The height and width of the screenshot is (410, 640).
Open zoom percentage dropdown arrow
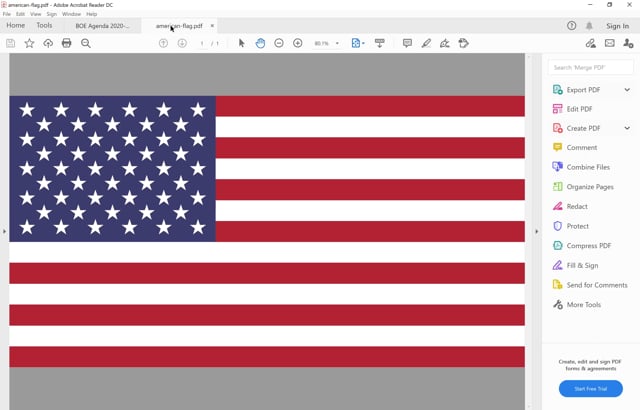[x=337, y=43]
